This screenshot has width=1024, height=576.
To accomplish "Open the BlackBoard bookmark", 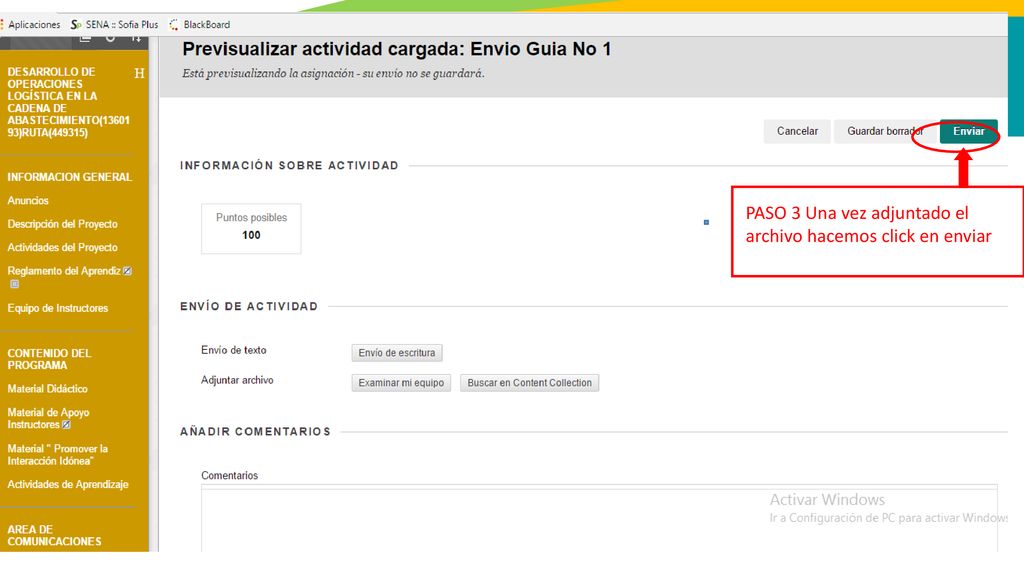I will [x=199, y=24].
